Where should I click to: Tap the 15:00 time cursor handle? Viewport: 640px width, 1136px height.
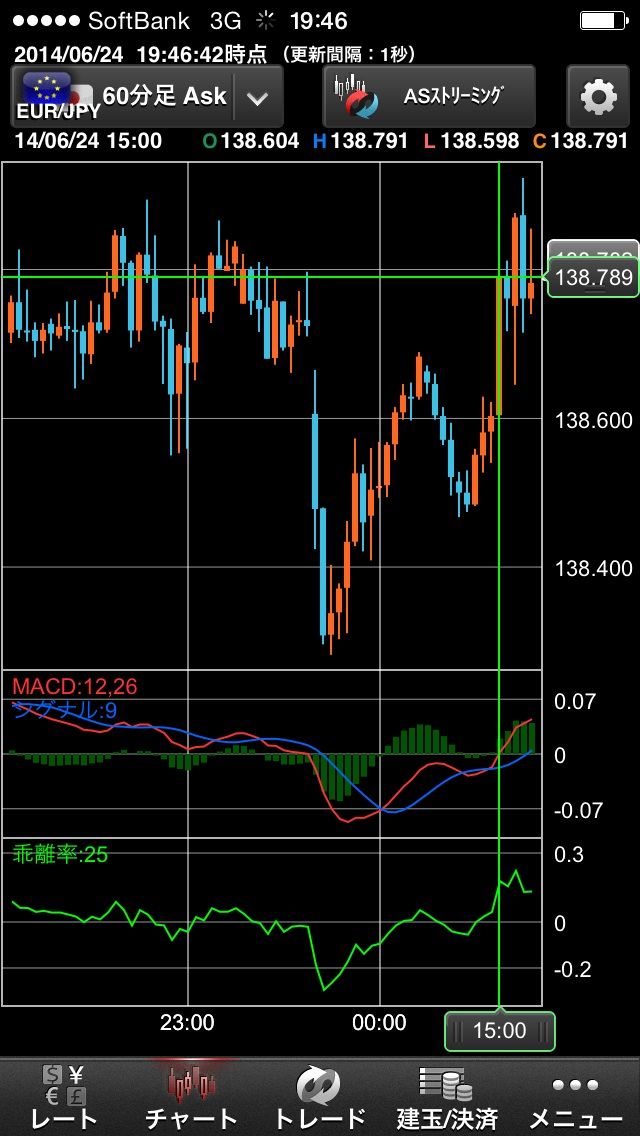(499, 1031)
